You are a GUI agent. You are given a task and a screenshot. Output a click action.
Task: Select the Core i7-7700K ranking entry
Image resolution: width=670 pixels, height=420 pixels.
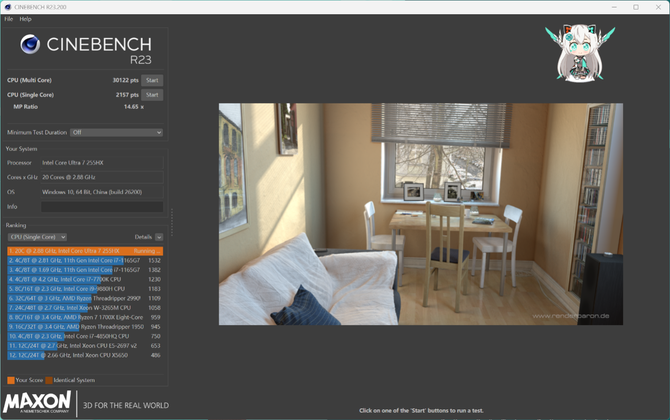point(84,280)
